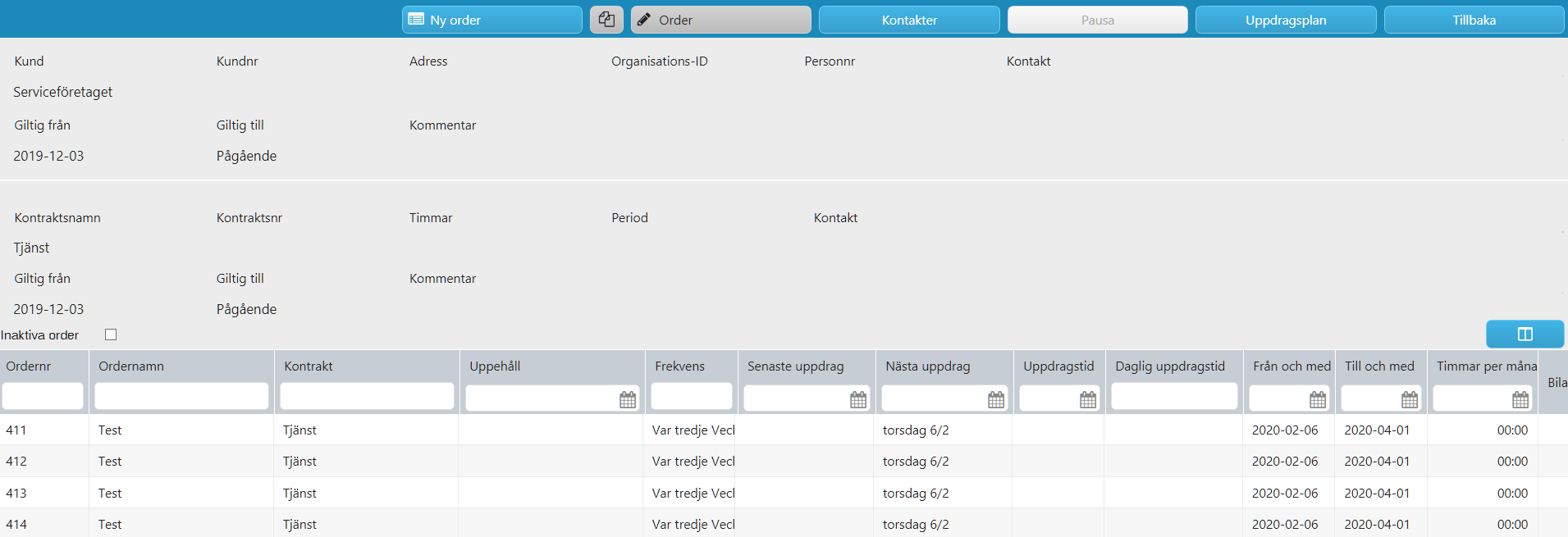Click 2020-02-06 date in row 411

(x=1285, y=430)
